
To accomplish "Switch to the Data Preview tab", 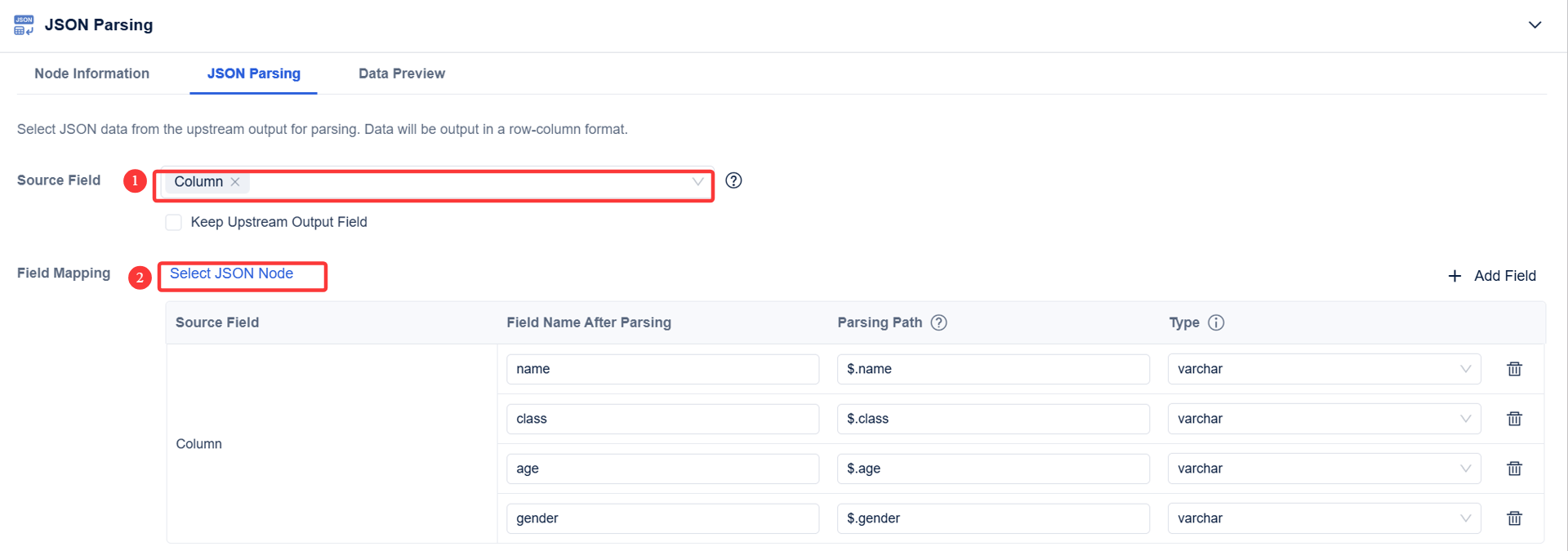I will click(x=402, y=73).
